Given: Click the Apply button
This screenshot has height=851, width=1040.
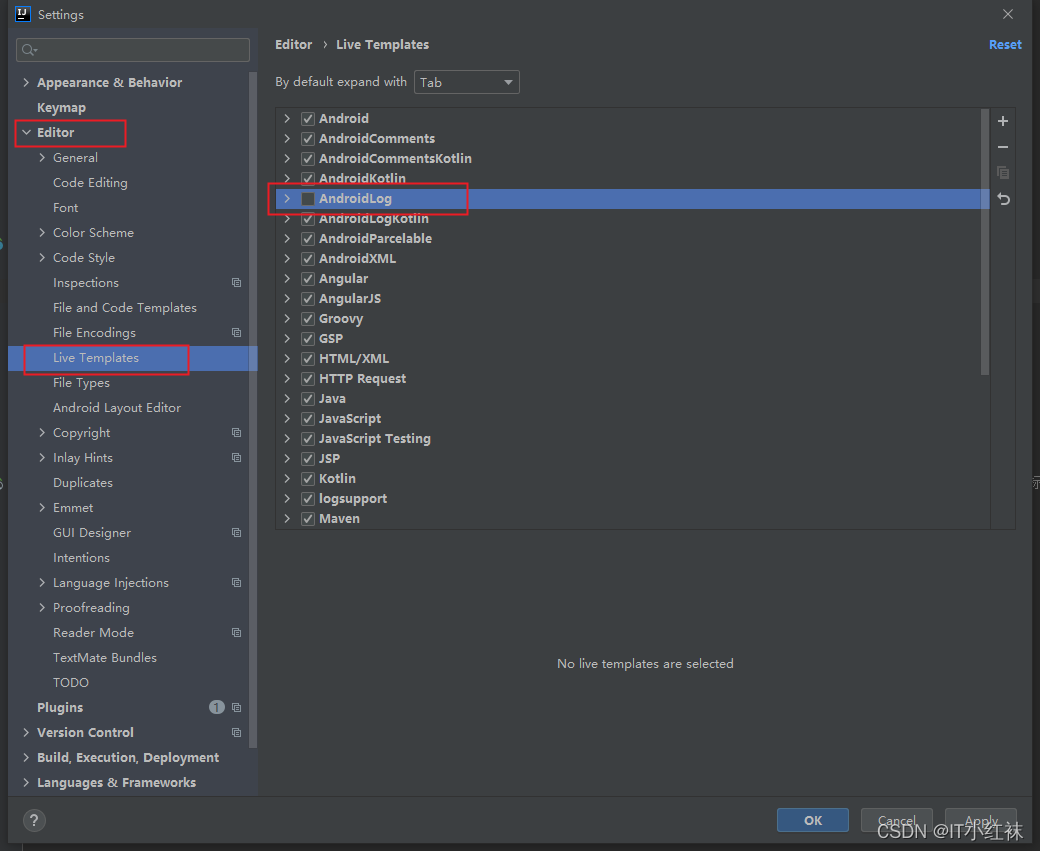Looking at the screenshot, I should (x=981, y=820).
